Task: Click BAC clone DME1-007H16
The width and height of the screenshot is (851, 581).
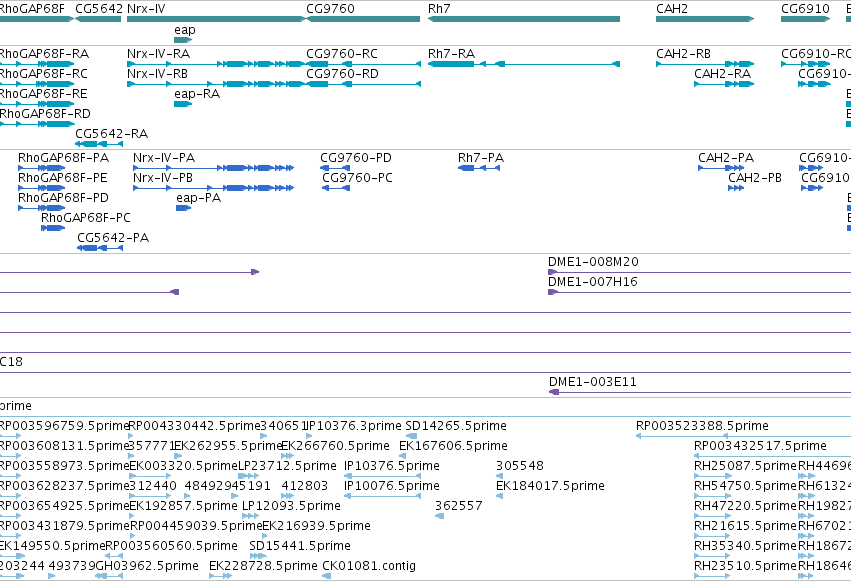Action: click(x=700, y=292)
